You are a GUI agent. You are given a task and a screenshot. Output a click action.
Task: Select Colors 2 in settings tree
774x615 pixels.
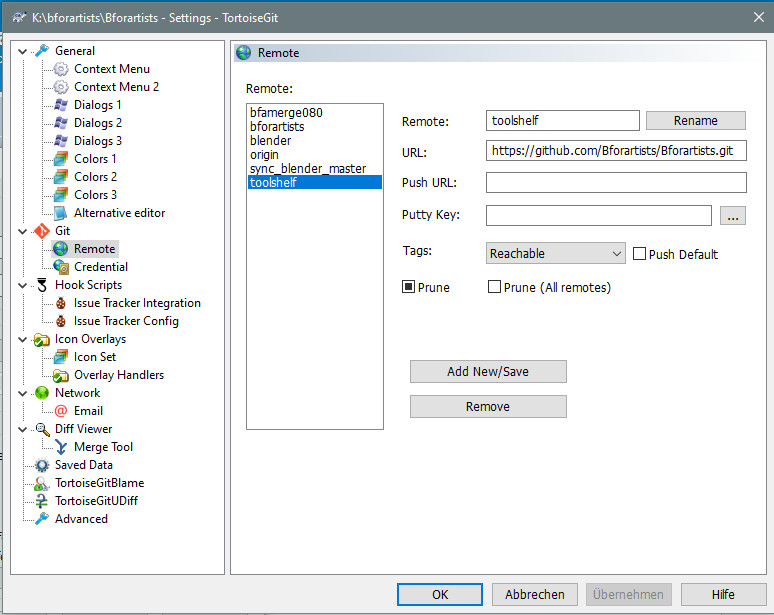point(95,177)
